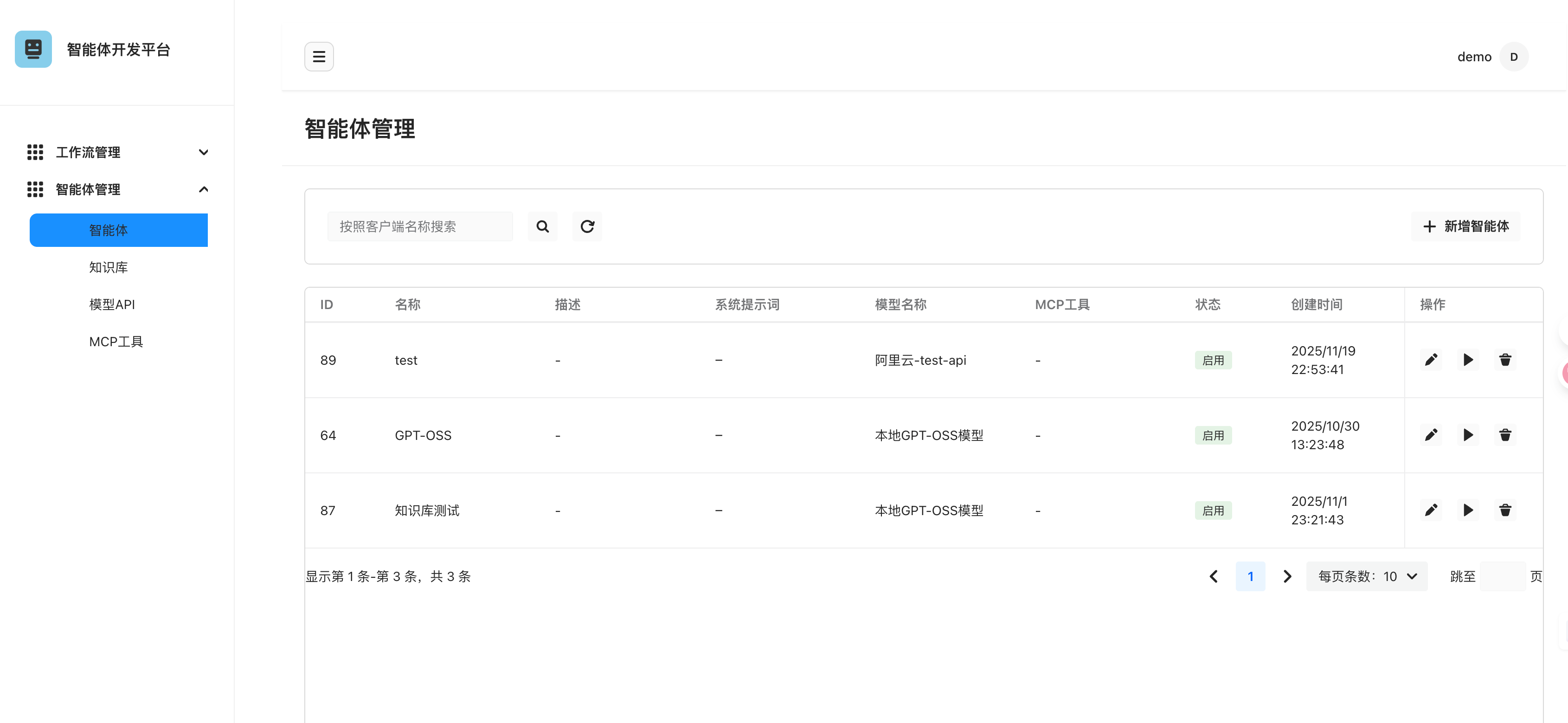Go to the next page arrow
The width and height of the screenshot is (1568, 723).
pyautogui.click(x=1287, y=576)
